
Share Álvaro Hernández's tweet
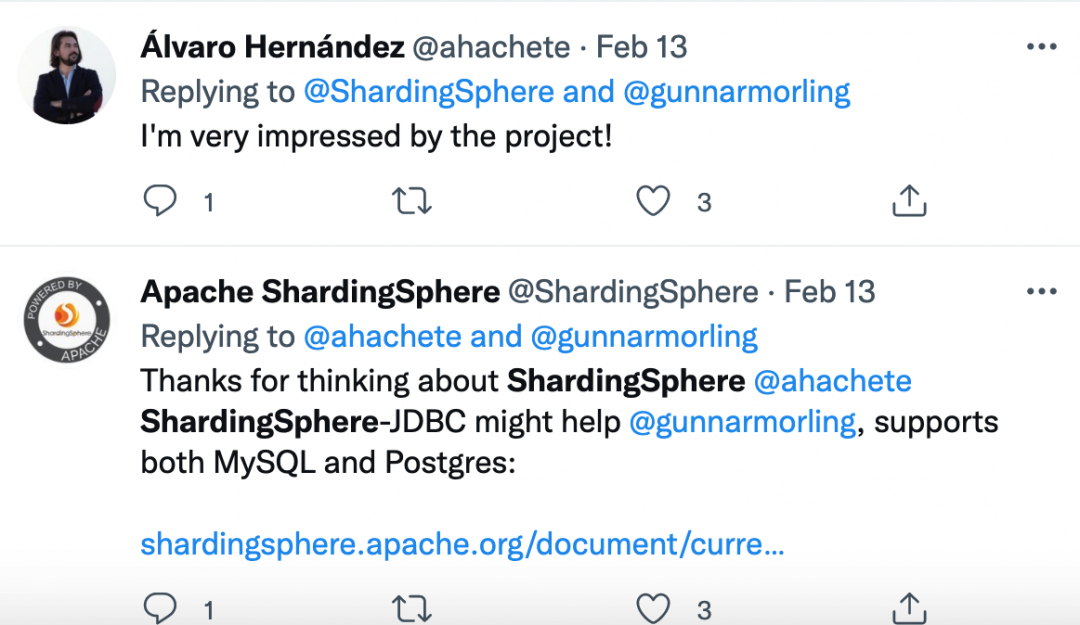tap(908, 201)
